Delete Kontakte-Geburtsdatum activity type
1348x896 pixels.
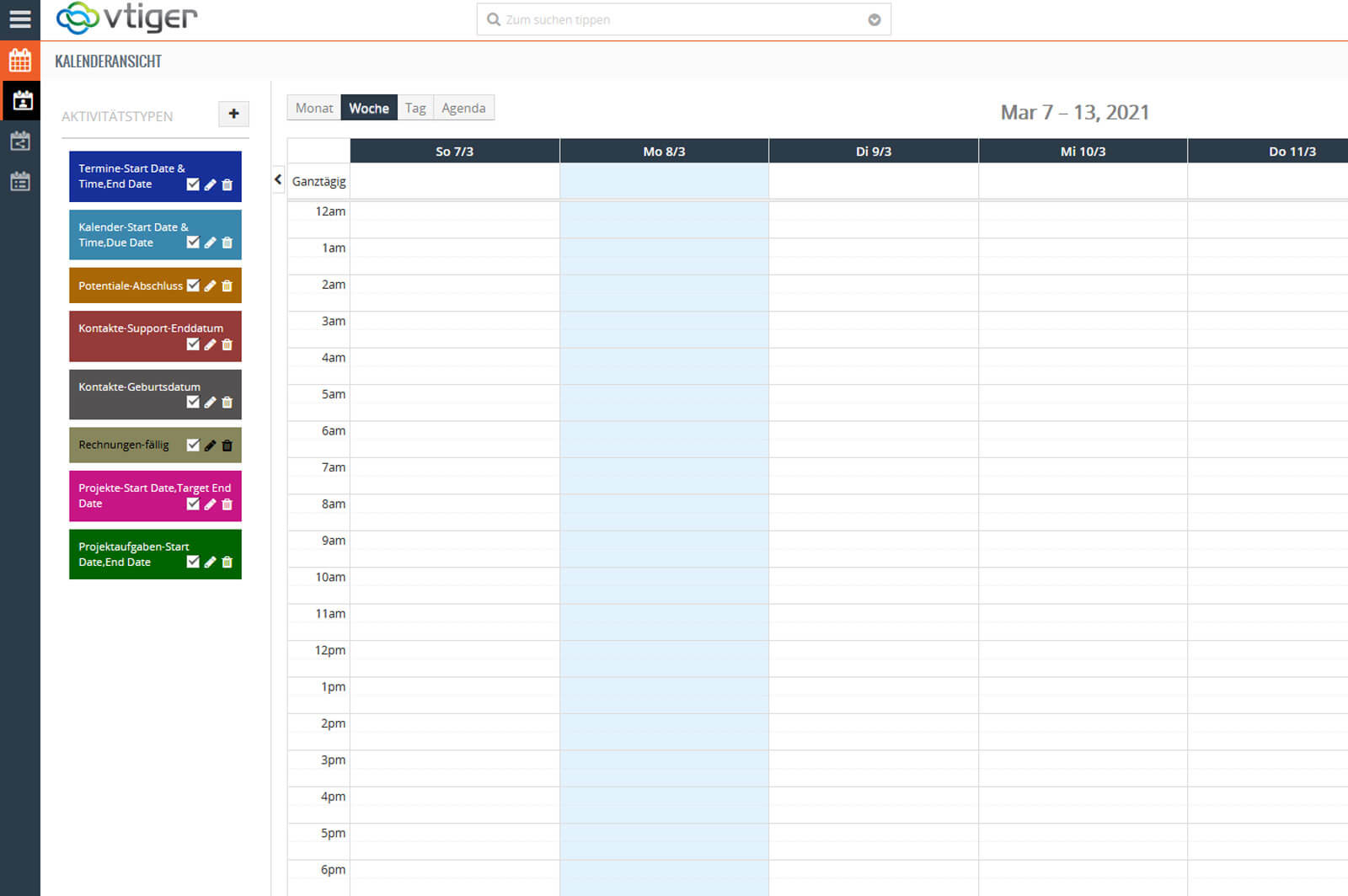tap(227, 403)
